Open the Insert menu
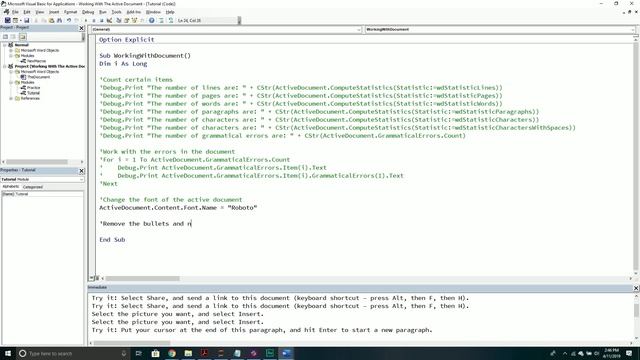 coord(54,12)
